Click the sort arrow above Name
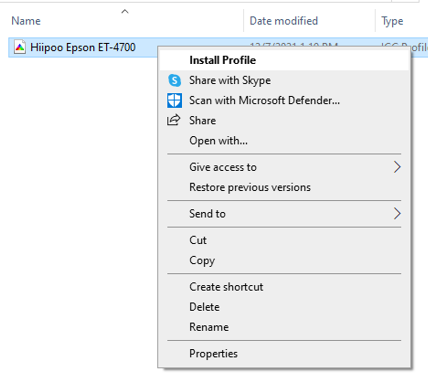 (125, 12)
